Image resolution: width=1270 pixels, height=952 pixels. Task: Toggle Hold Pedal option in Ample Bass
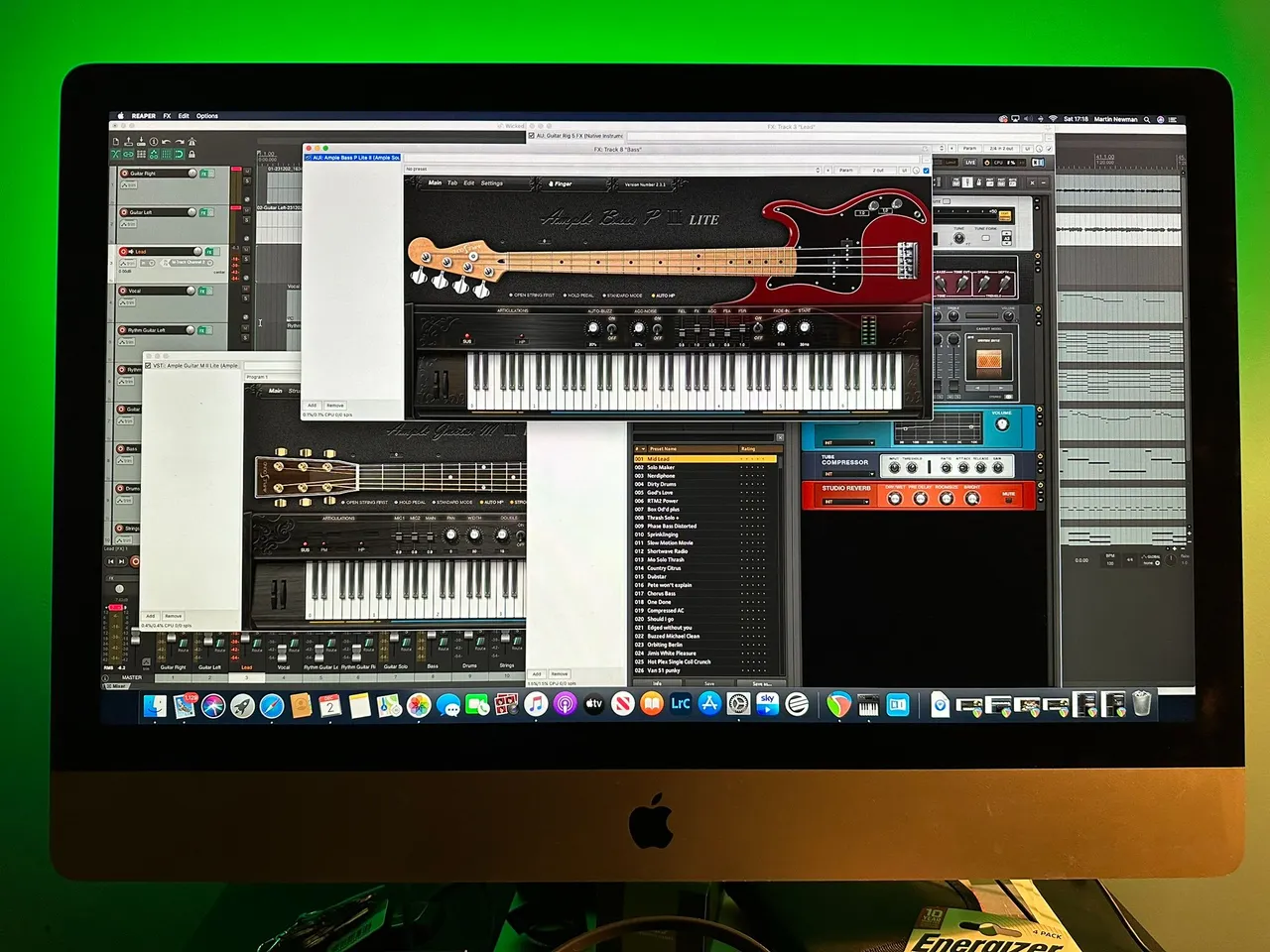coord(578,296)
